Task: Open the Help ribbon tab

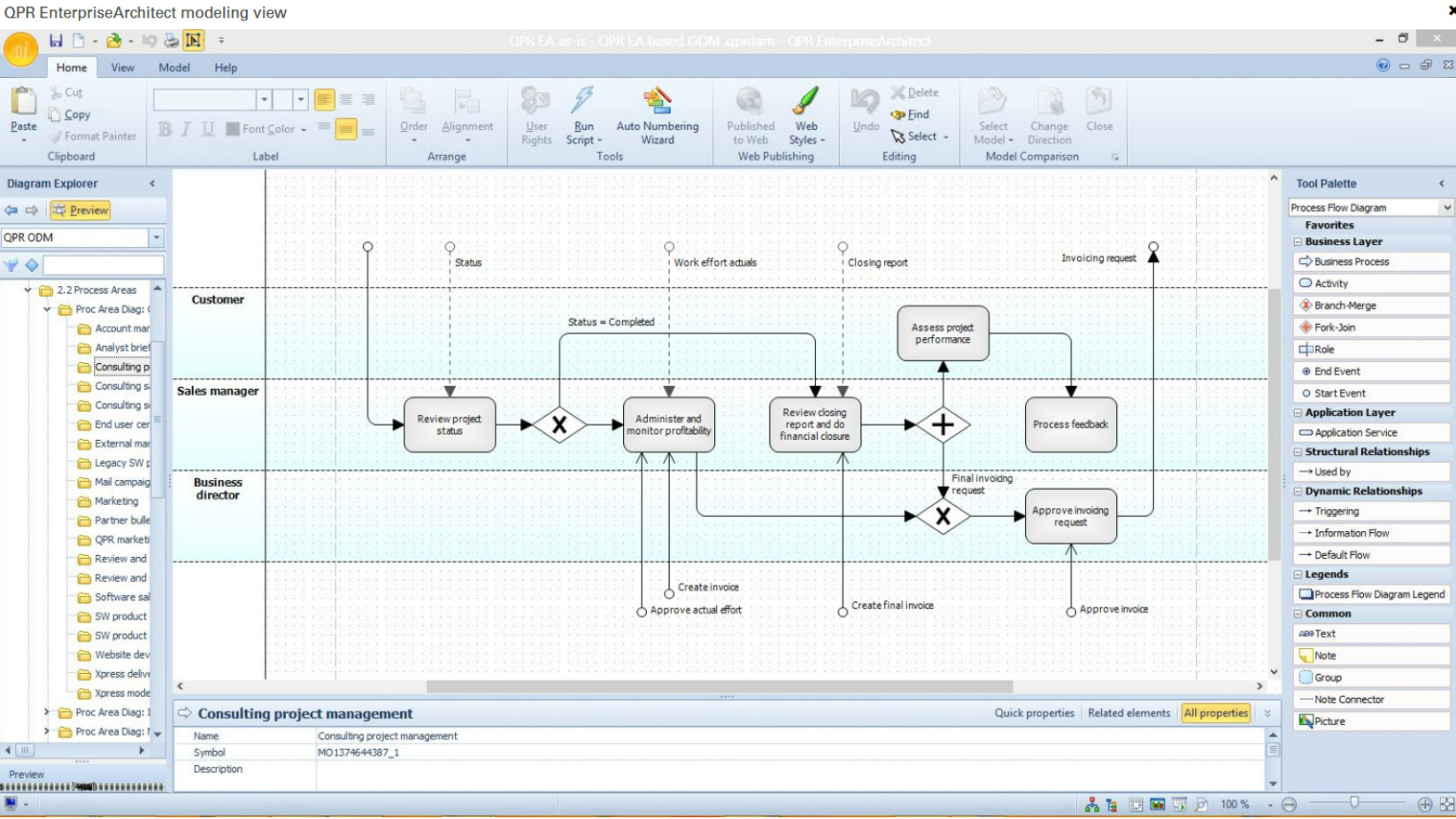Action: pos(226,67)
